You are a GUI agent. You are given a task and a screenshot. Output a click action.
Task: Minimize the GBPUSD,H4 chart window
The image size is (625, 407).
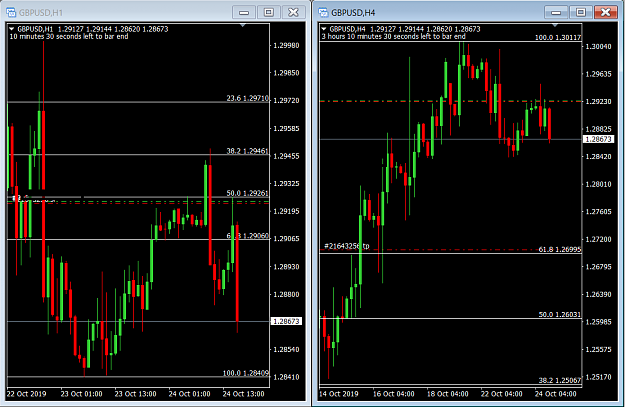[556, 12]
